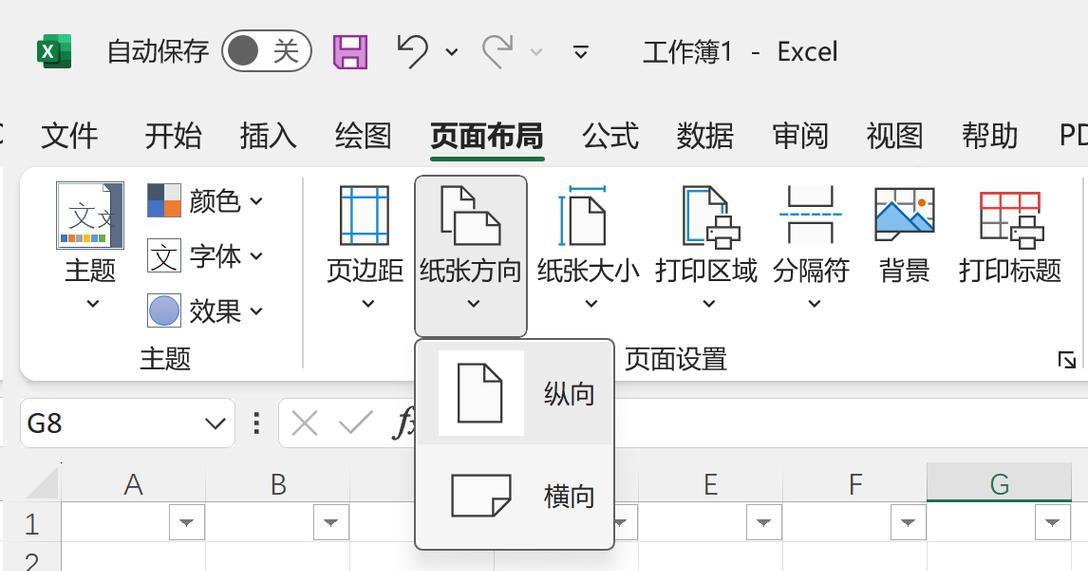This screenshot has height=571, width=1088.
Task: Select the 页面布局 tab
Action: coord(487,135)
